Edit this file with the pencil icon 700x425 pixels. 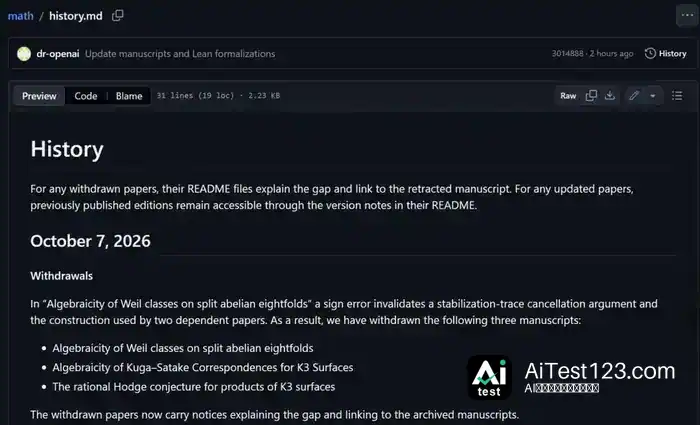[634, 96]
